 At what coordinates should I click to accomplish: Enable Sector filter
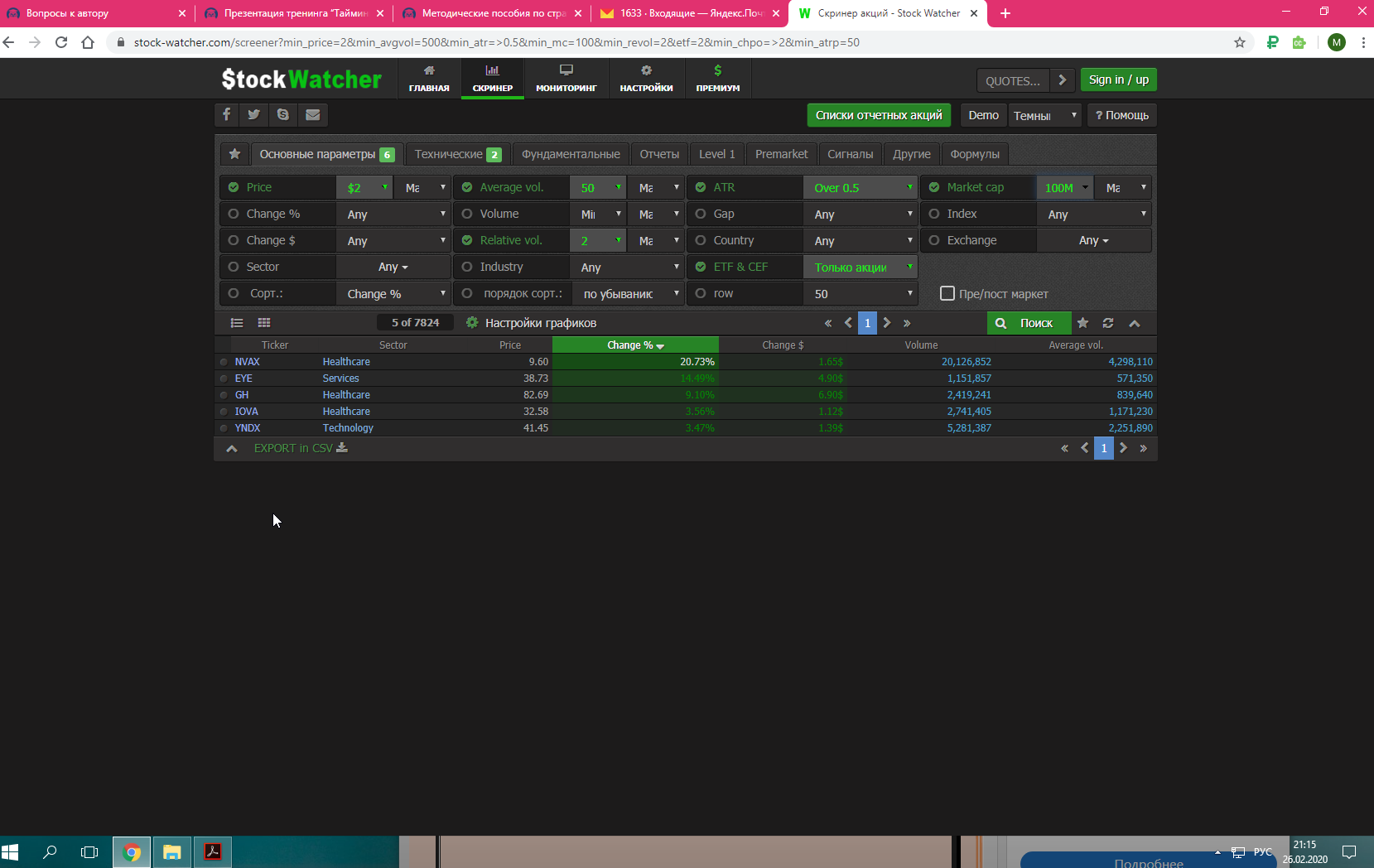[x=234, y=267]
